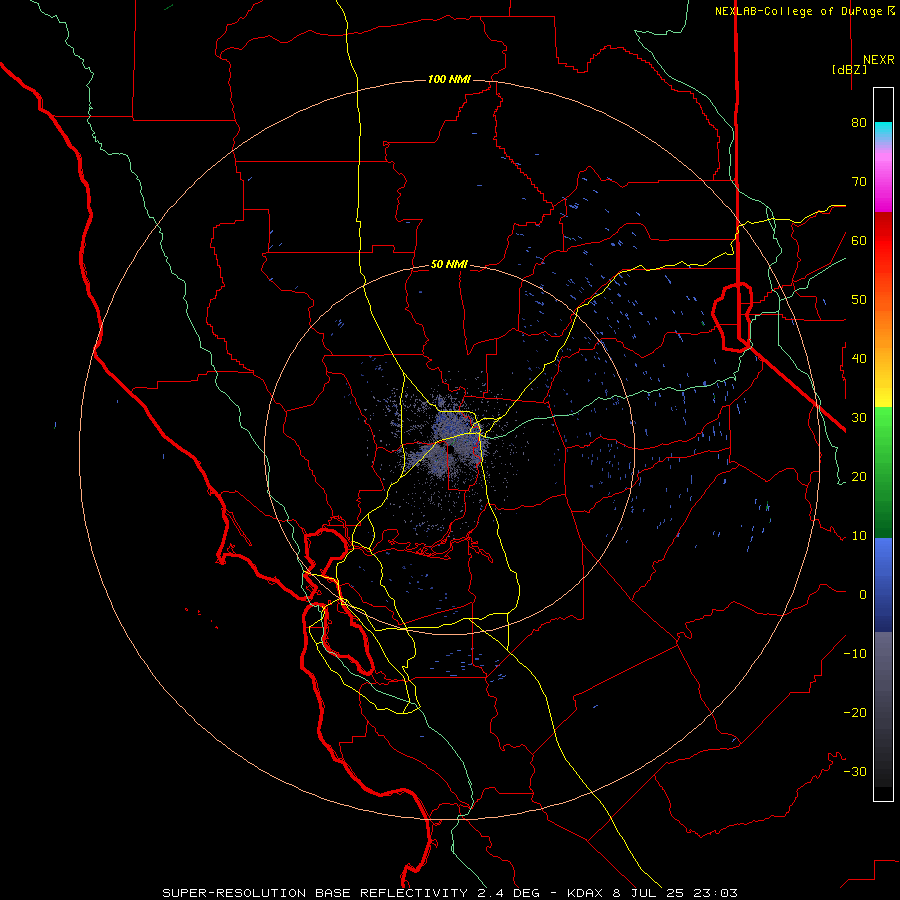Click the radar site center echo cluster
This screenshot has height=900, width=900.
point(449,447)
